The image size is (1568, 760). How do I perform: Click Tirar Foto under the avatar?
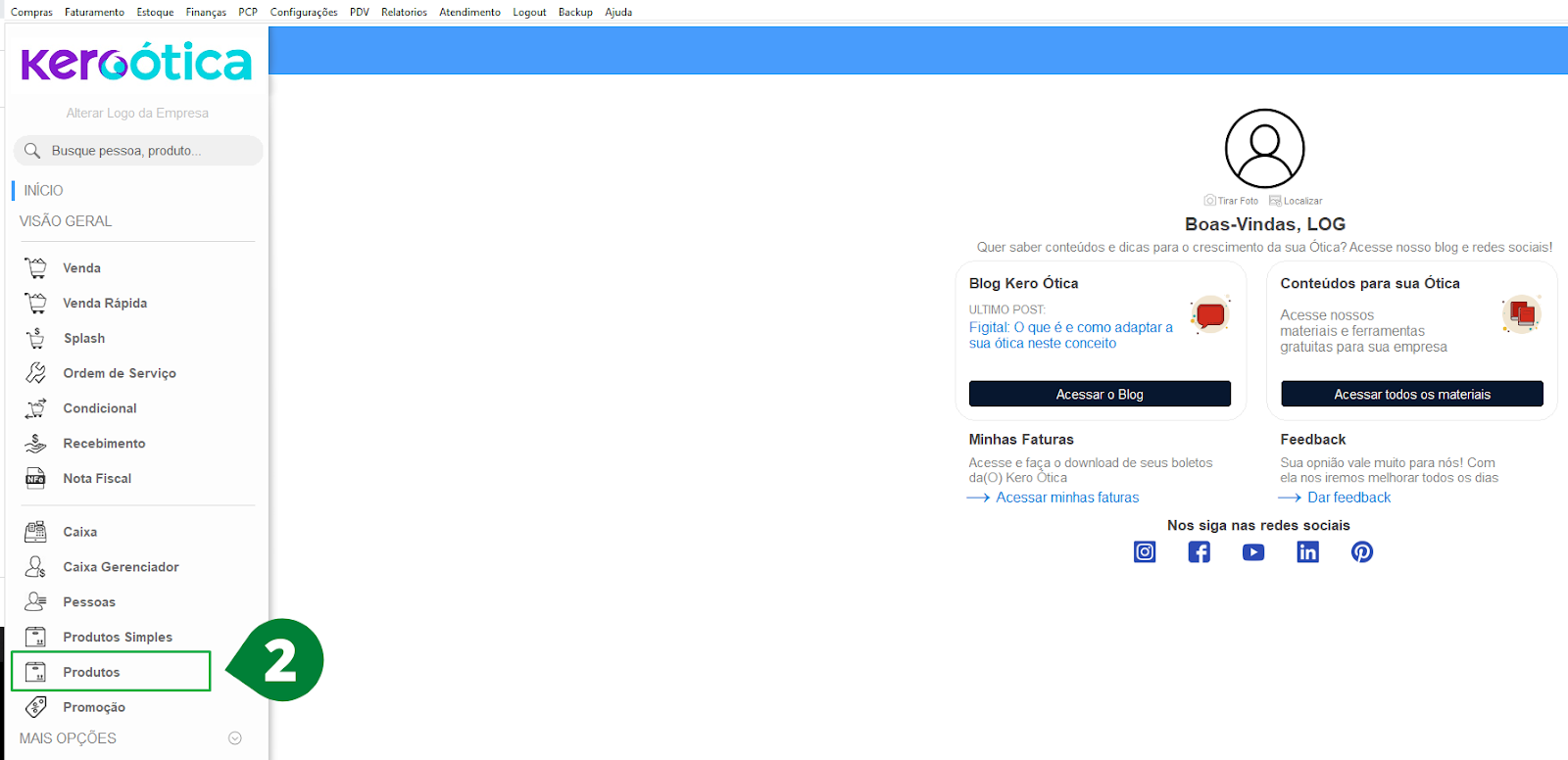coord(1232,201)
